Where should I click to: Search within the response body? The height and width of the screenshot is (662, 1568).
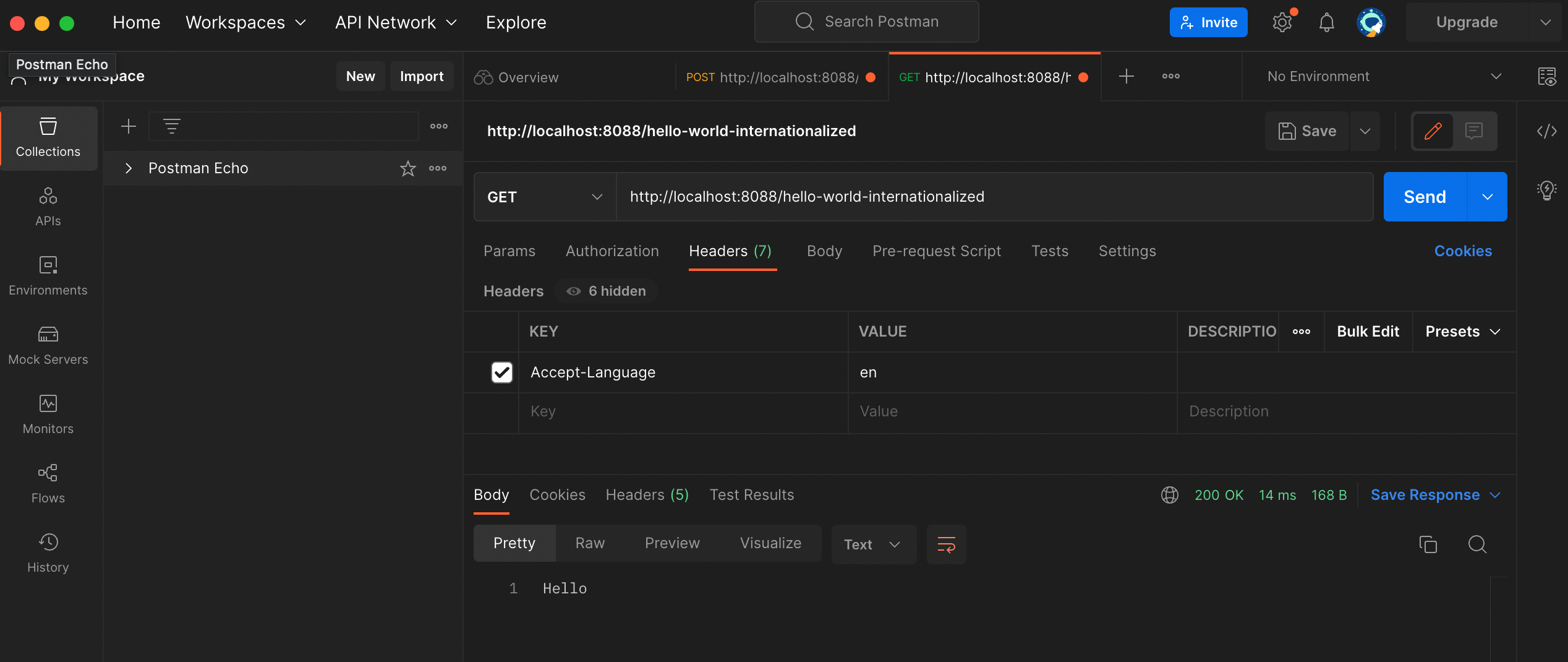(1477, 544)
